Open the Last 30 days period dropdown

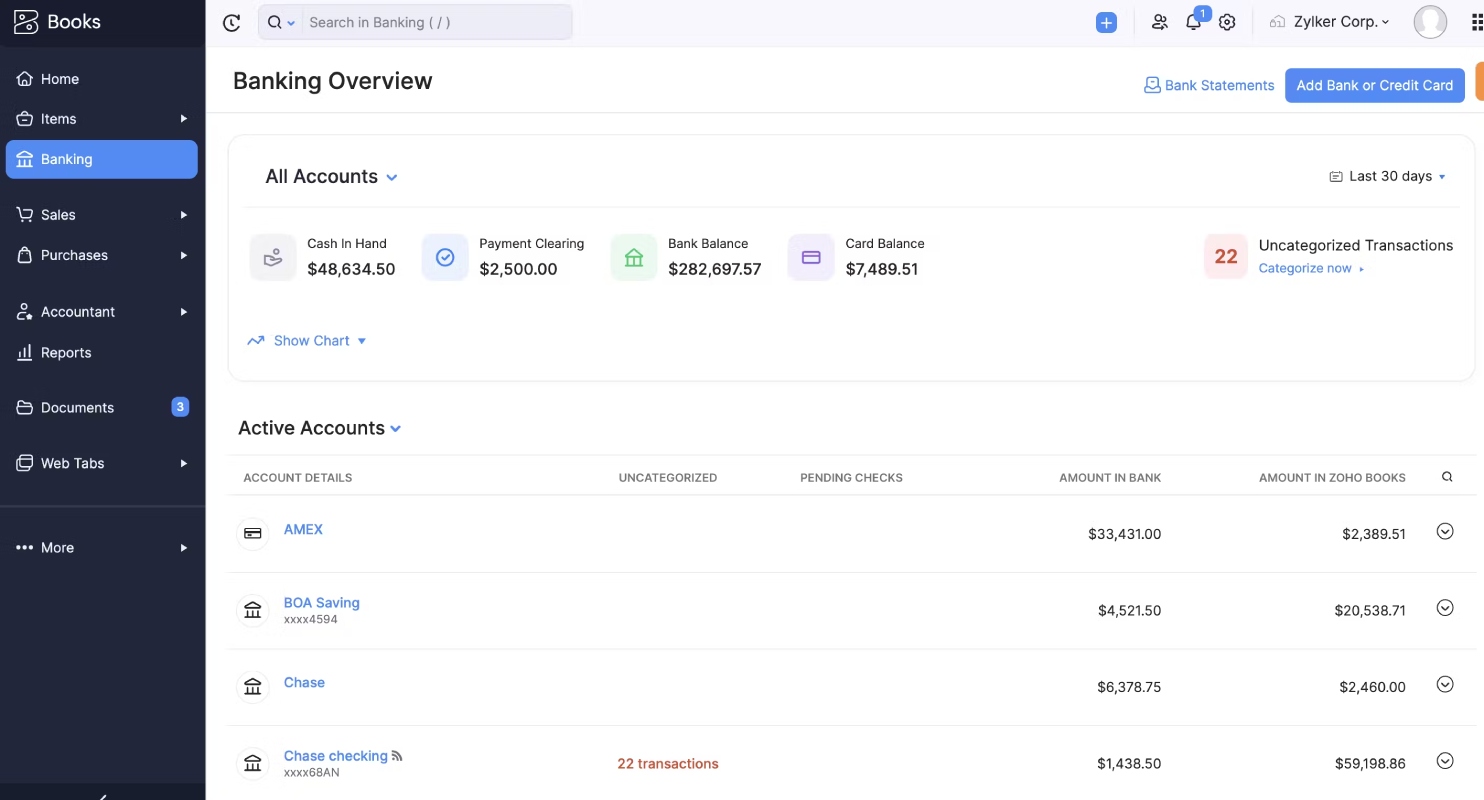pyautogui.click(x=1388, y=177)
